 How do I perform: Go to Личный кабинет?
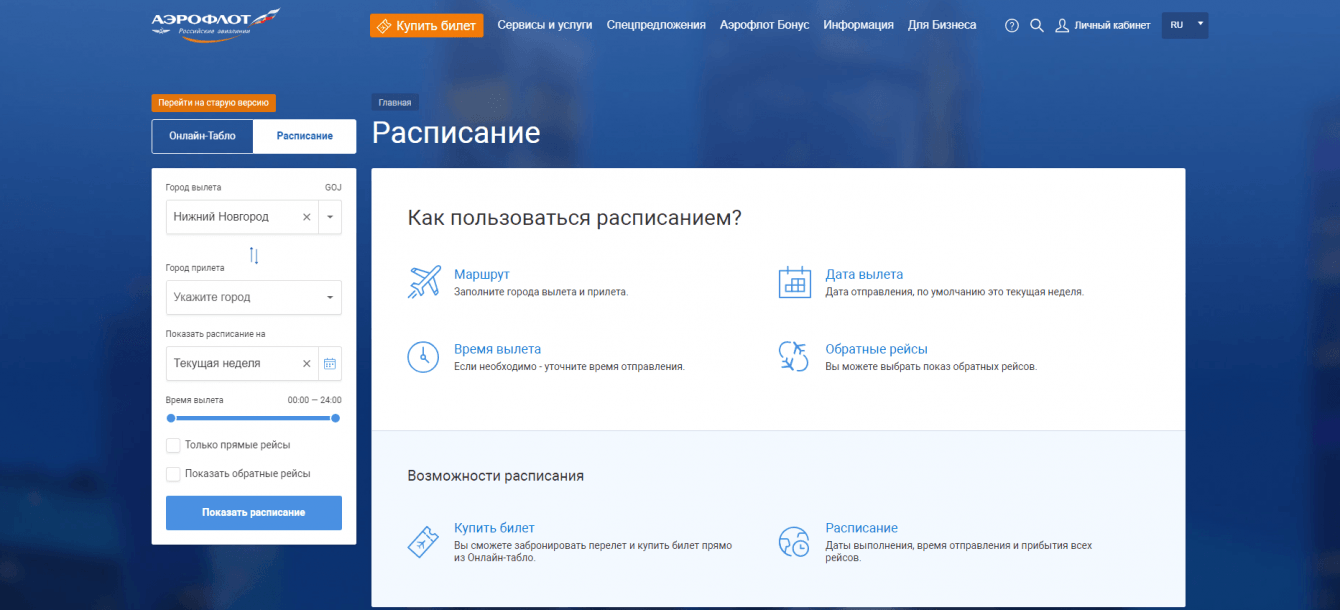1112,25
